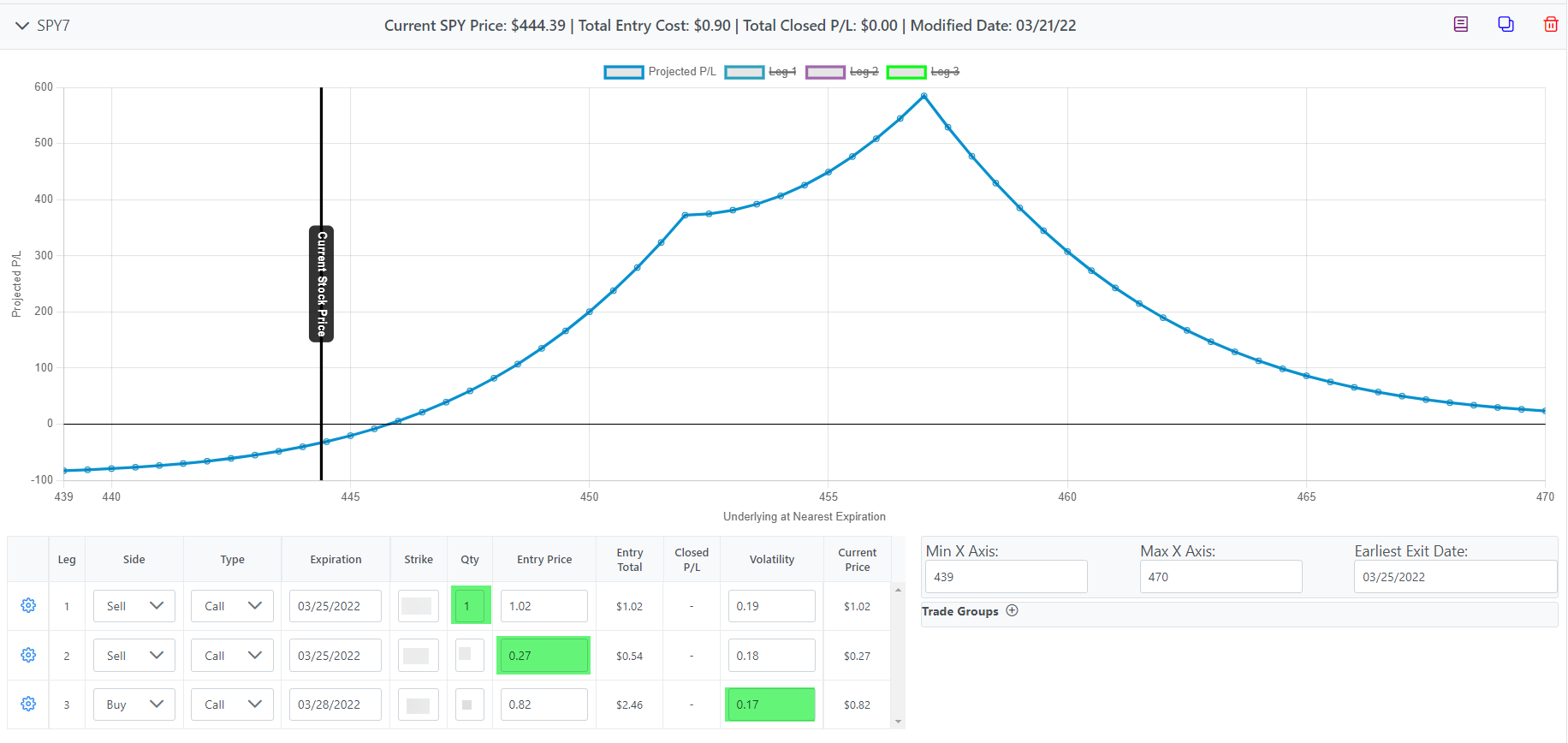Open the Side dropdown for leg 1
Screen dimensions: 1568x743
tap(134, 606)
